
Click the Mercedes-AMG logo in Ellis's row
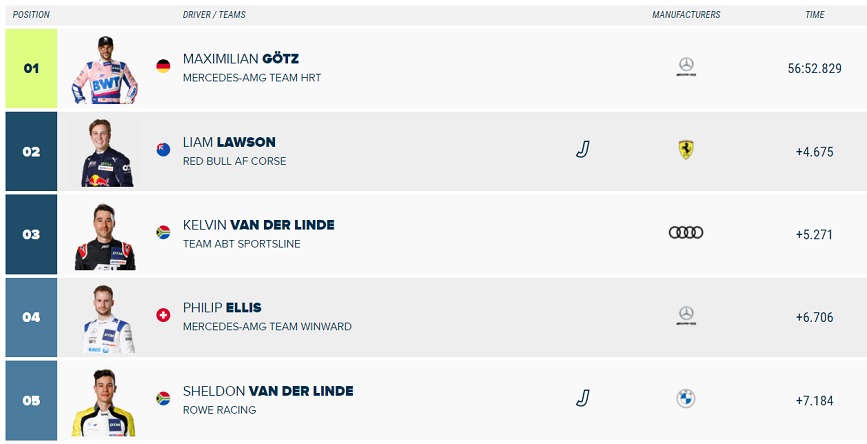(x=686, y=315)
